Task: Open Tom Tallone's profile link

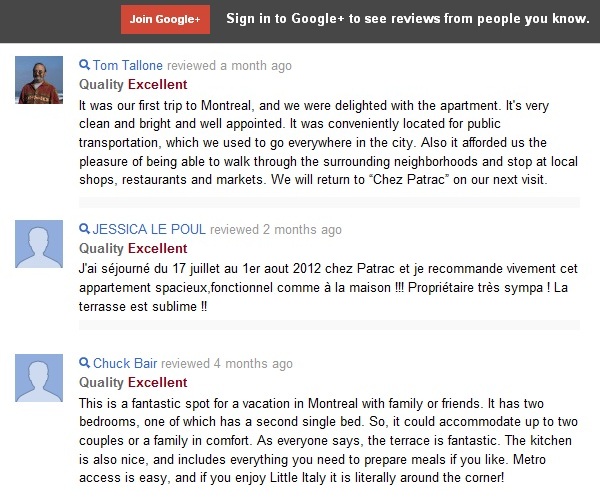Action: (128, 65)
